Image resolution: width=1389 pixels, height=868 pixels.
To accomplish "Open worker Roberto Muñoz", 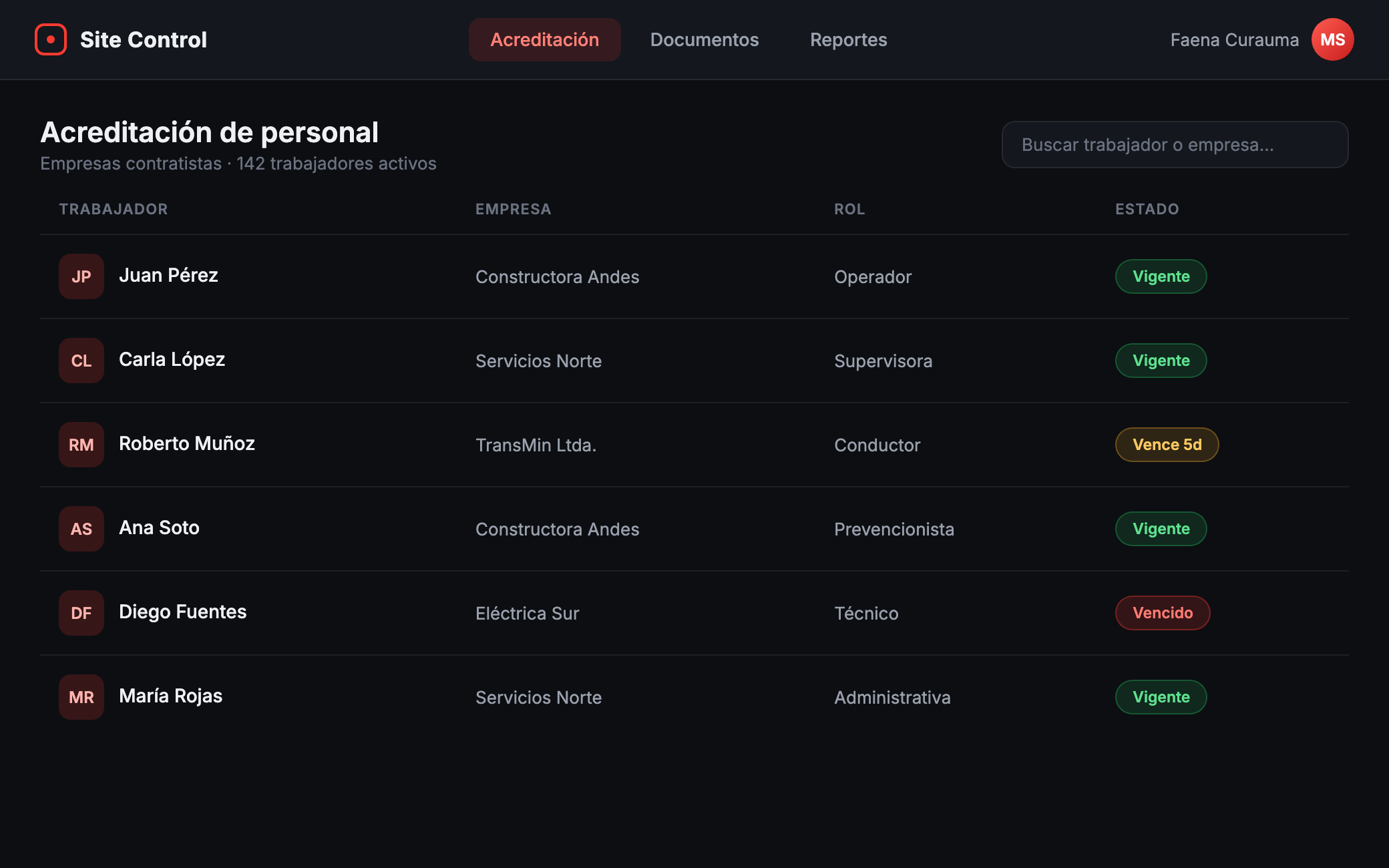I will click(x=187, y=443).
